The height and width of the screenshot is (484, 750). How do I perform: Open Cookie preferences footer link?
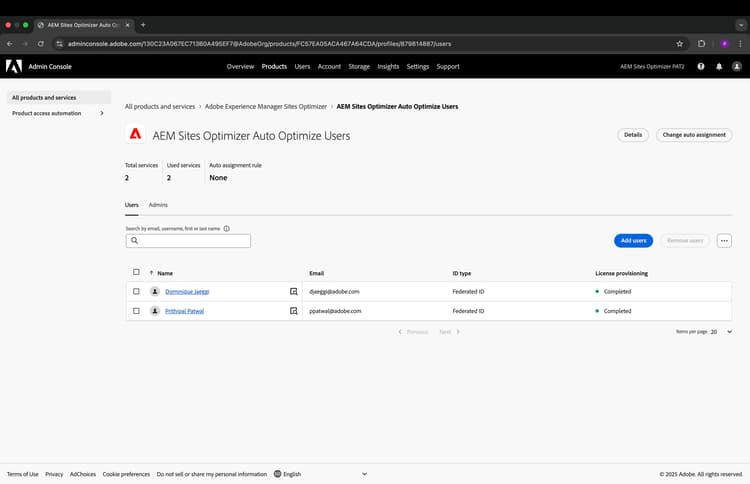click(x=126, y=474)
